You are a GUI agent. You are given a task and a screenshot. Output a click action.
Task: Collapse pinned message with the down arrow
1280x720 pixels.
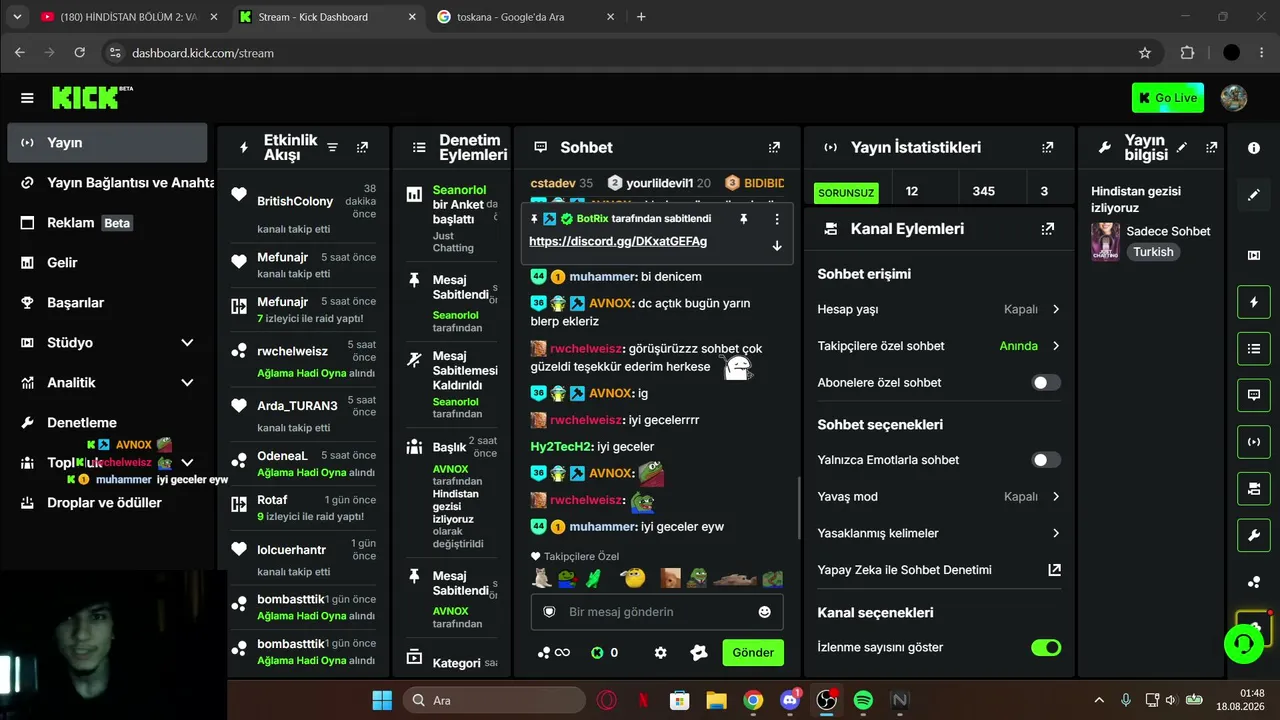777,245
